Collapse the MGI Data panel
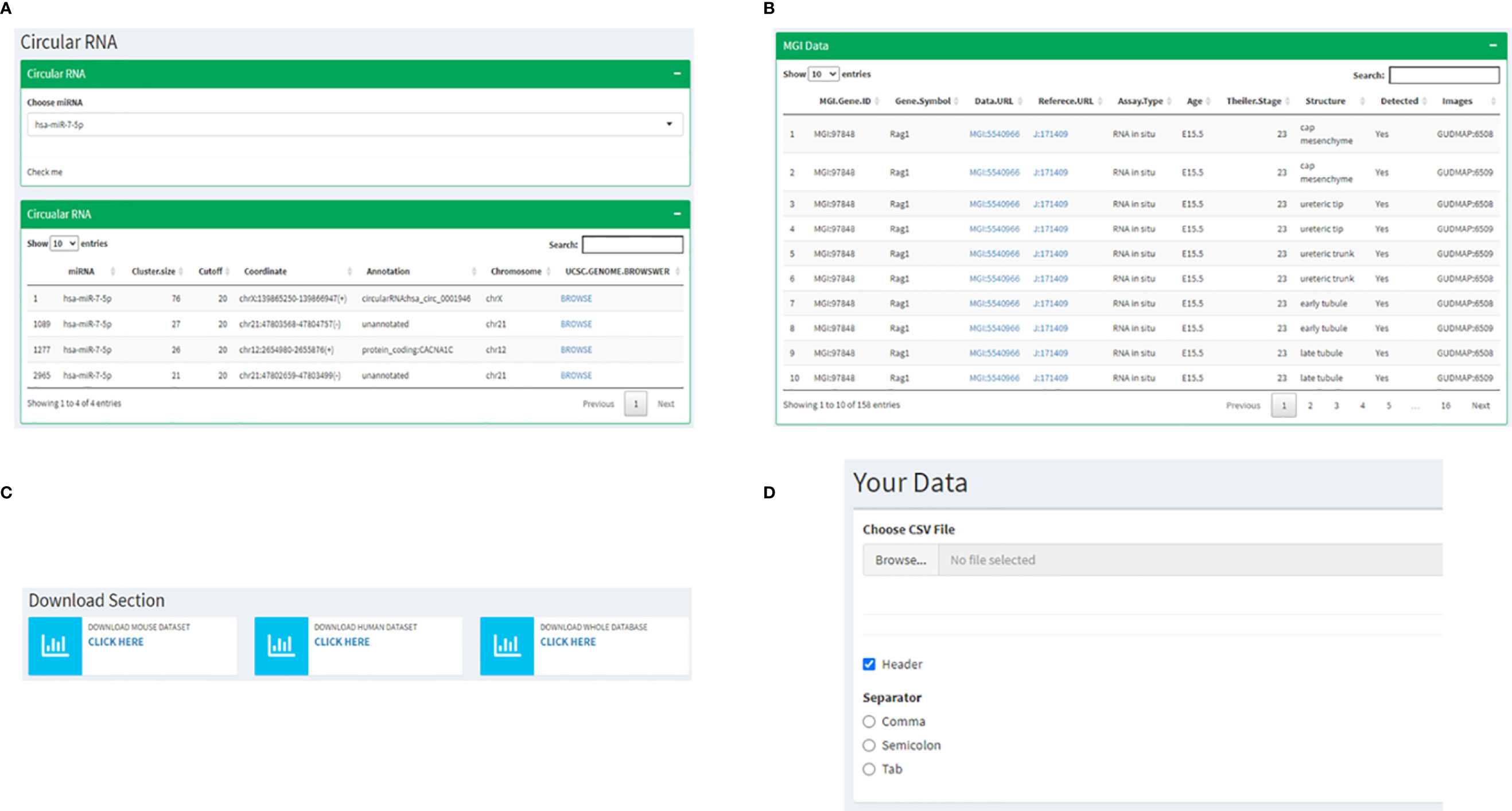Image resolution: width=1512 pixels, height=811 pixels. click(x=1493, y=45)
